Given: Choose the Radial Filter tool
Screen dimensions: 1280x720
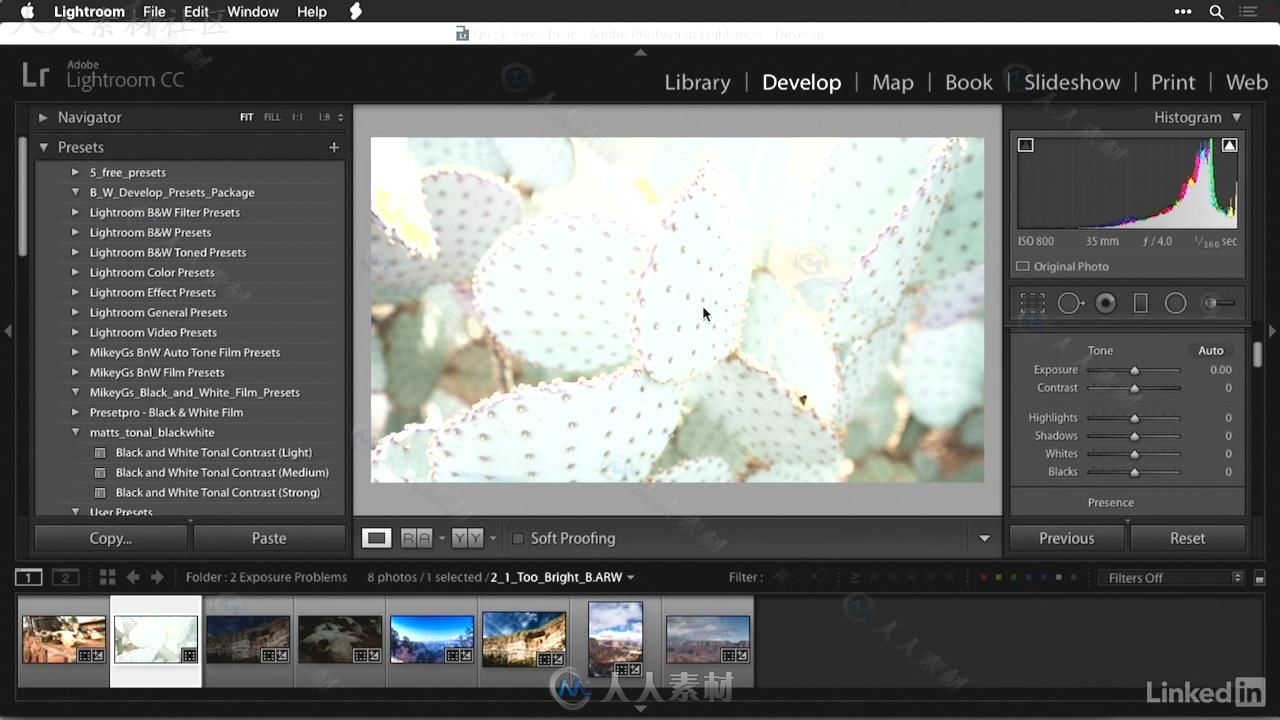Looking at the screenshot, I should coord(1175,303).
